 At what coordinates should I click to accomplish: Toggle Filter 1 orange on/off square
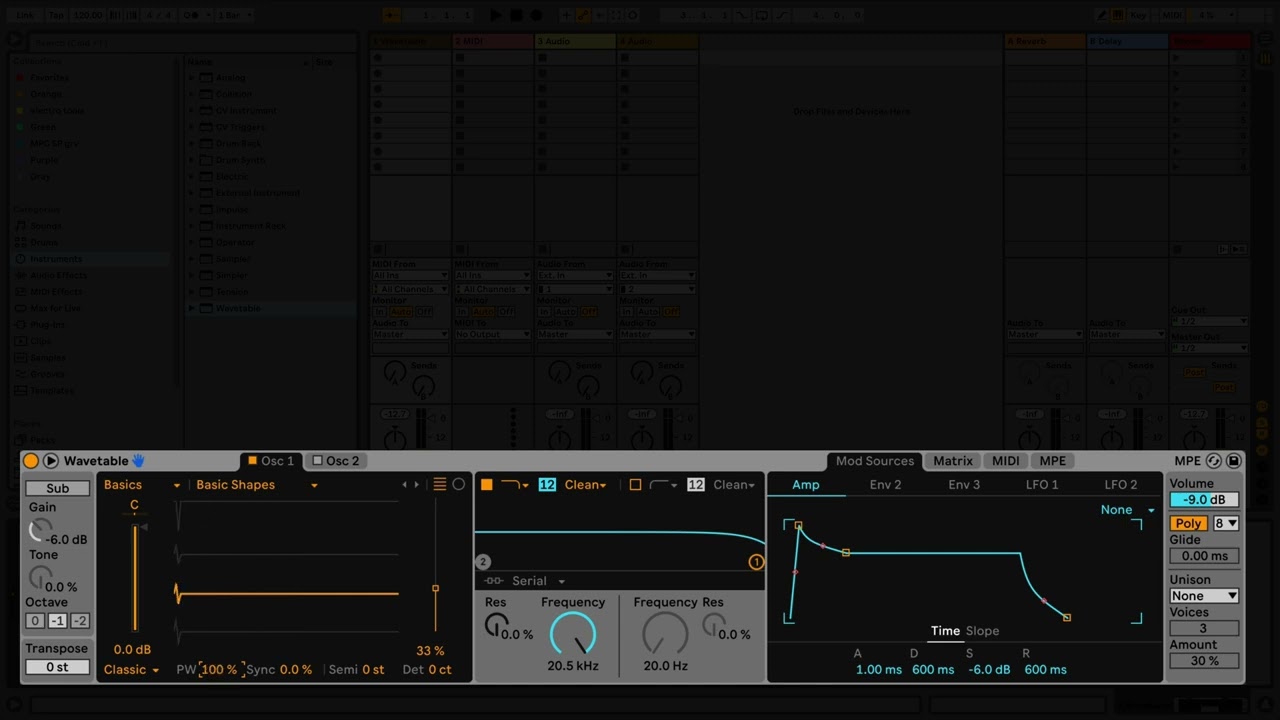(x=487, y=485)
